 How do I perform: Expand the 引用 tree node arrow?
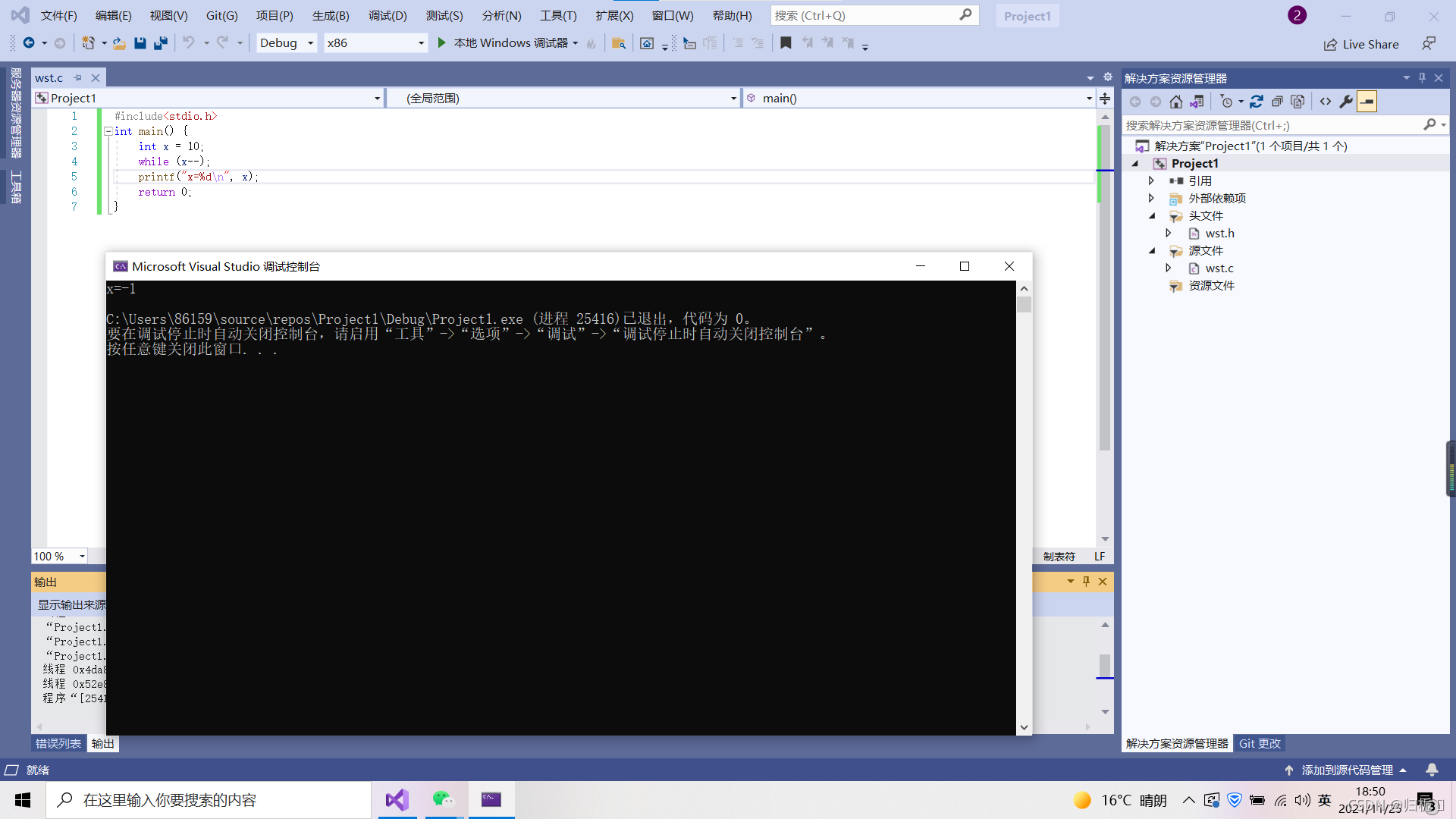click(x=1151, y=181)
